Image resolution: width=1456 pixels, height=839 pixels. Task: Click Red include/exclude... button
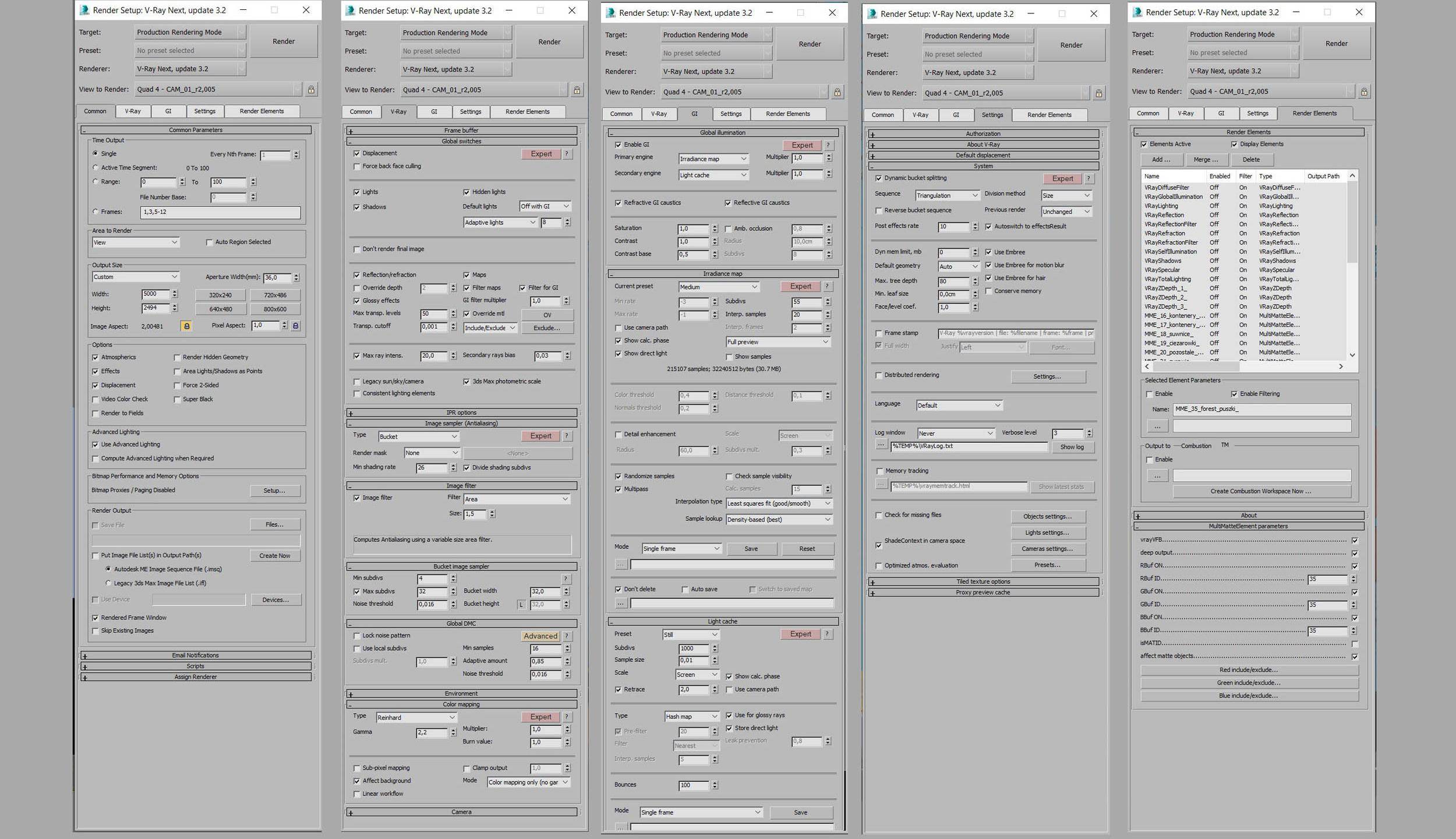click(1249, 670)
